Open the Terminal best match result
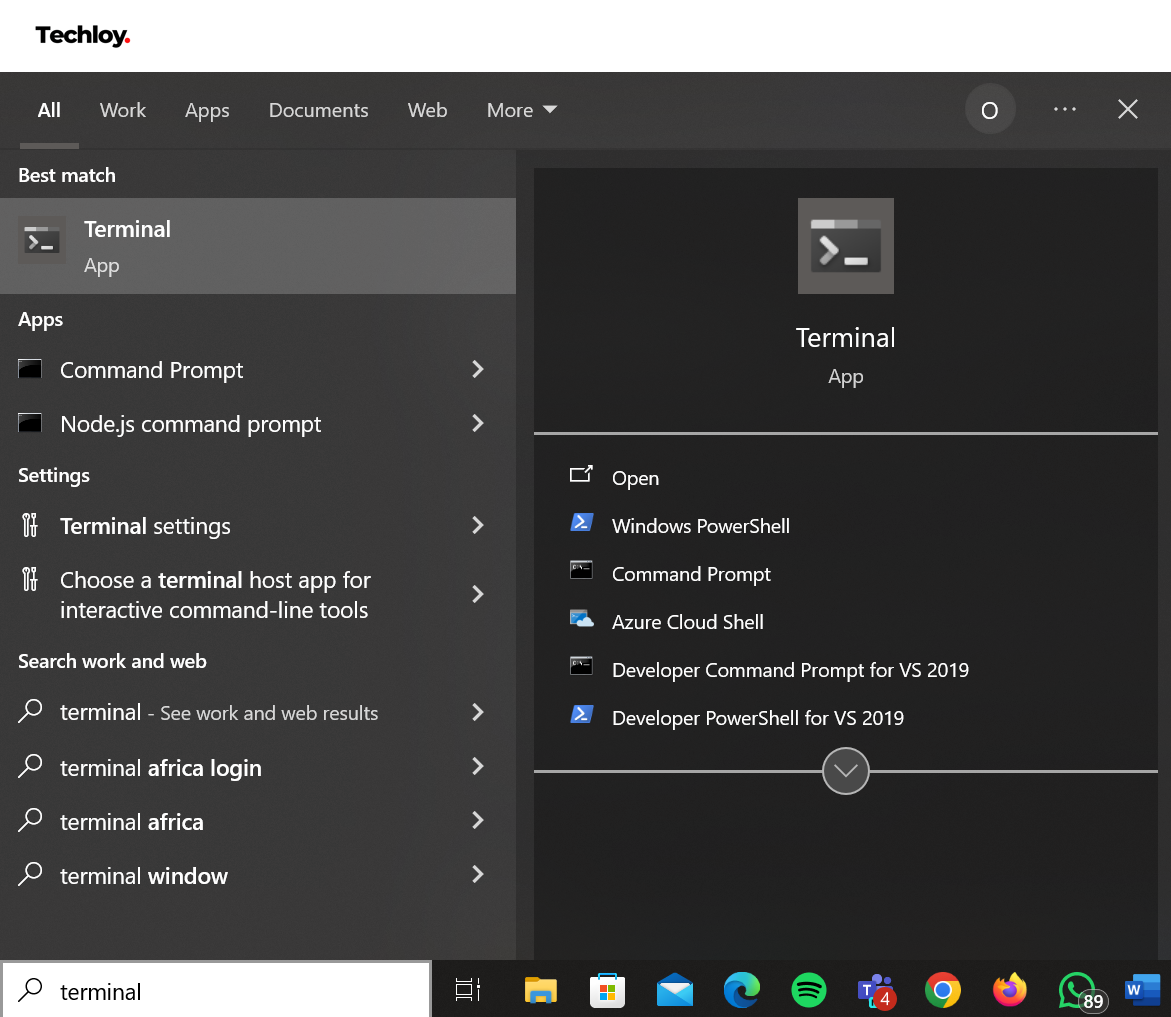 (x=258, y=246)
